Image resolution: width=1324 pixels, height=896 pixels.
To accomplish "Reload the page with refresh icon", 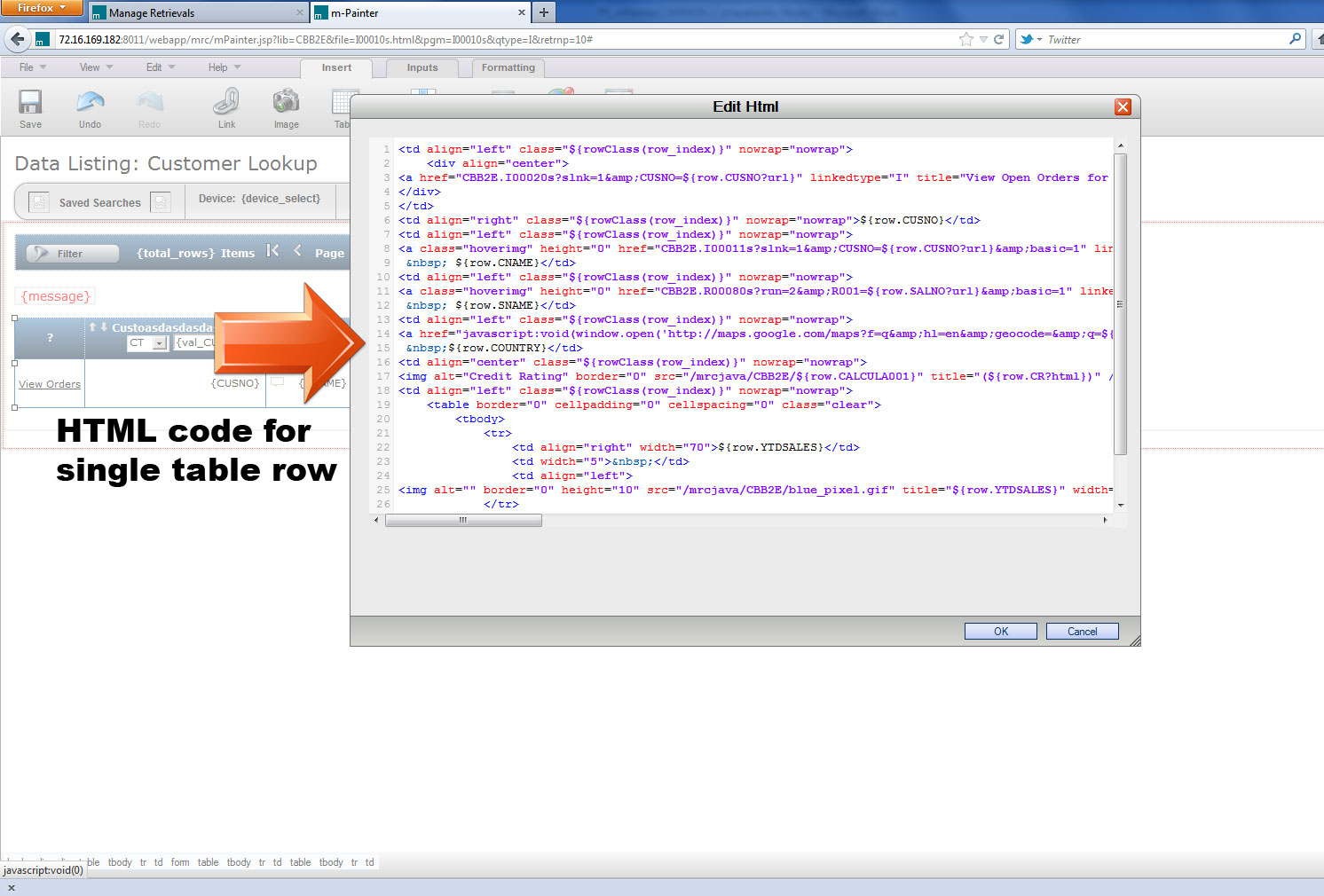I will click(998, 39).
